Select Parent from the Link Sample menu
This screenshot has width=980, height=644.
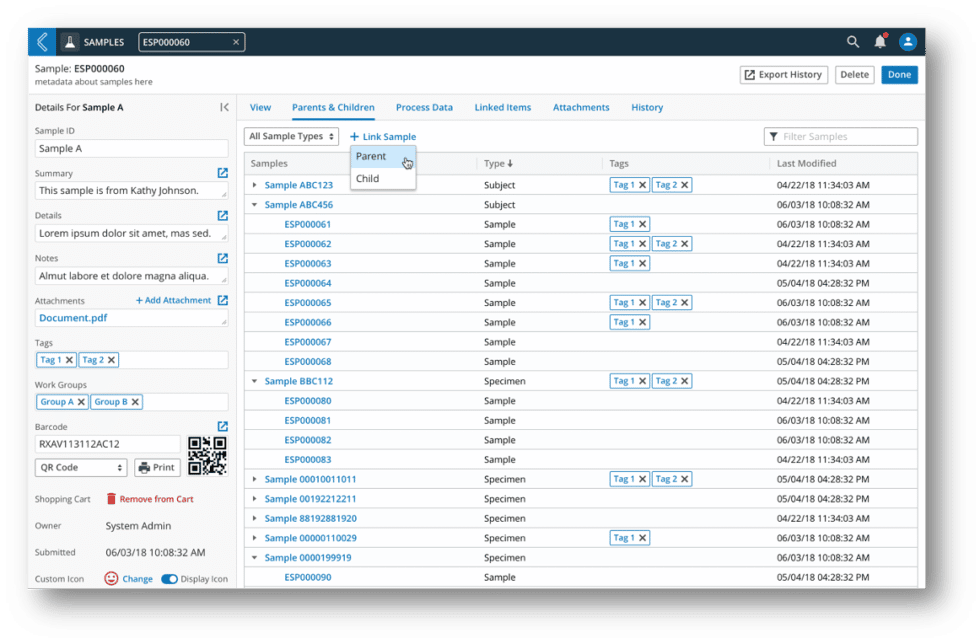[x=371, y=156]
